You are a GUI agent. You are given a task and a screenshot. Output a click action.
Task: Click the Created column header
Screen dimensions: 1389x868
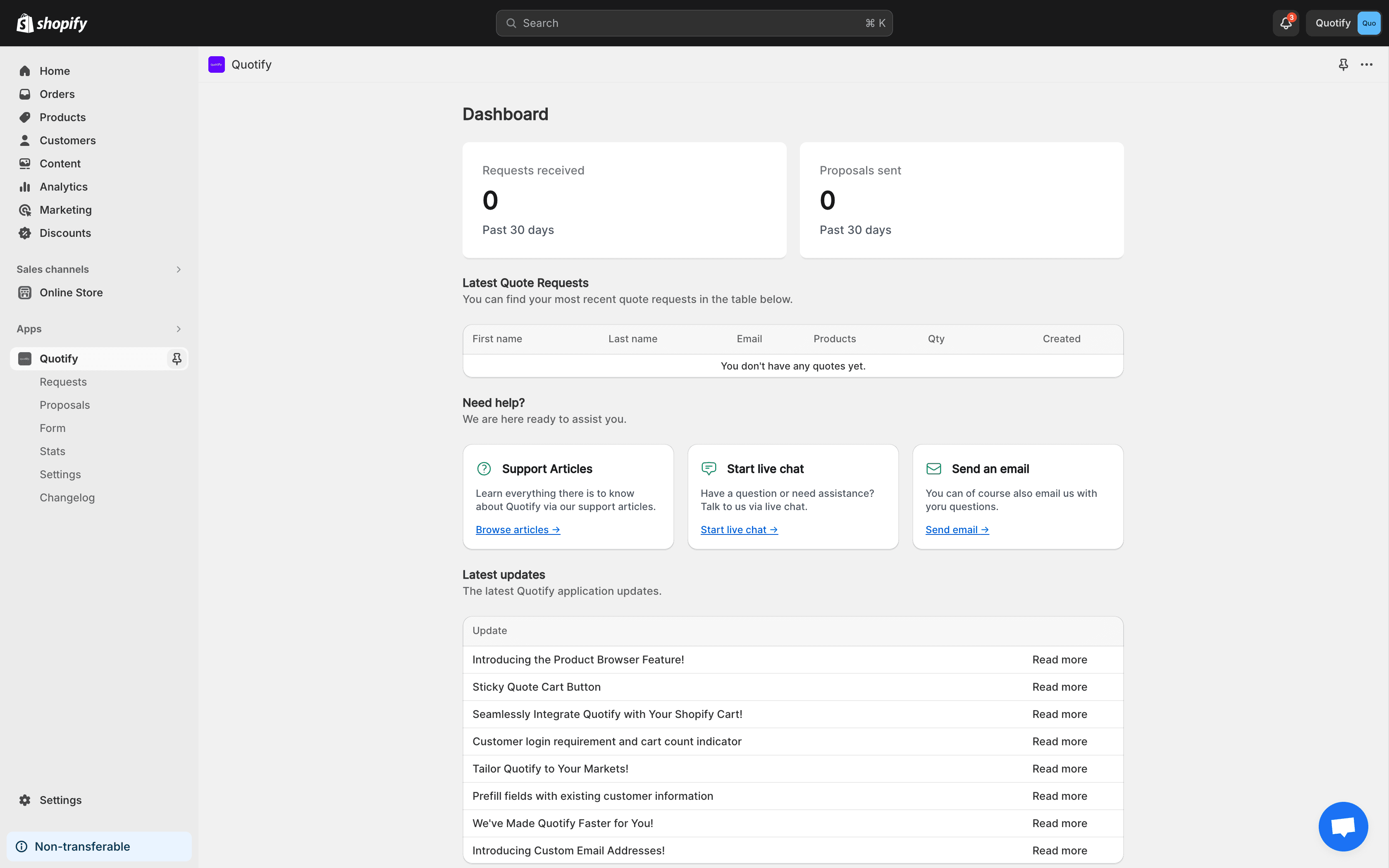[1061, 339]
